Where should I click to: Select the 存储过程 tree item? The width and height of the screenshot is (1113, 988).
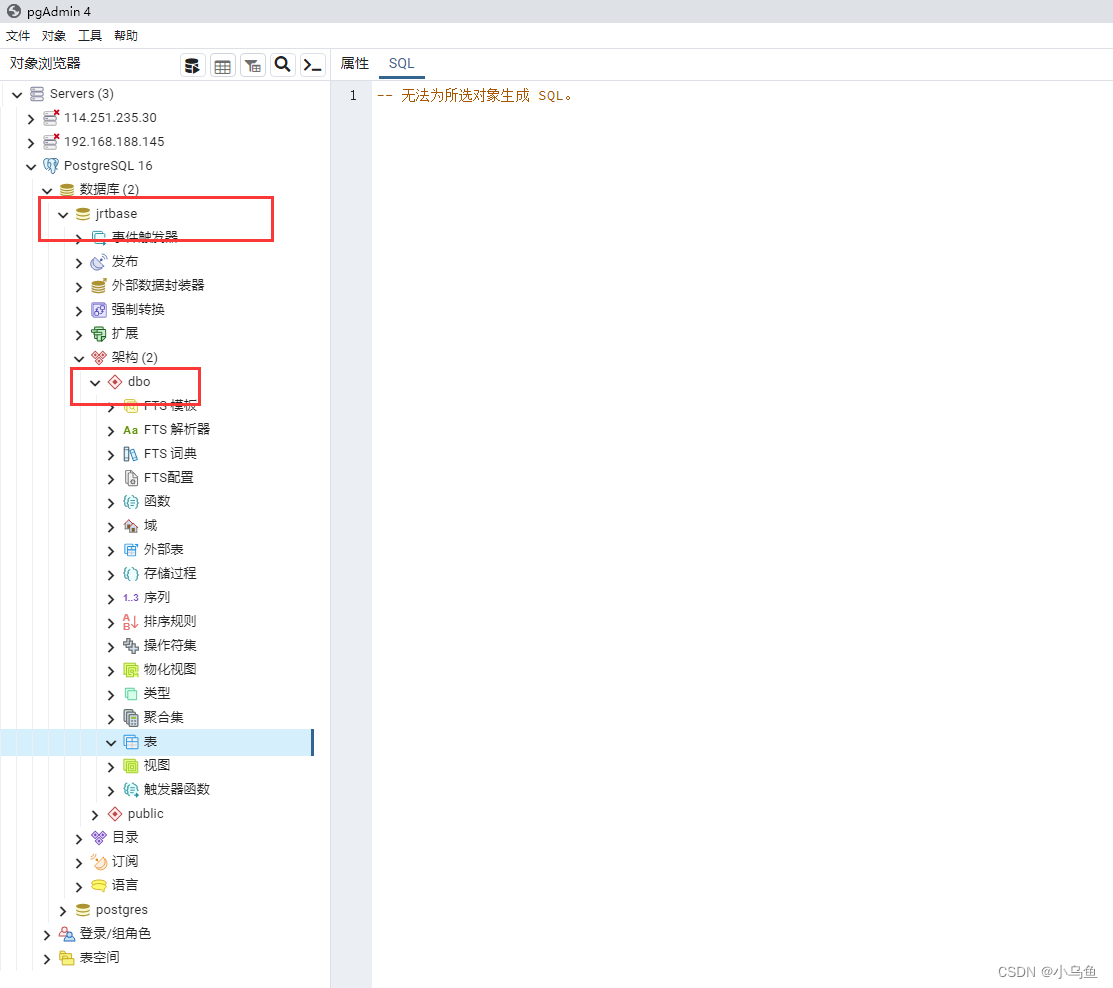click(170, 573)
